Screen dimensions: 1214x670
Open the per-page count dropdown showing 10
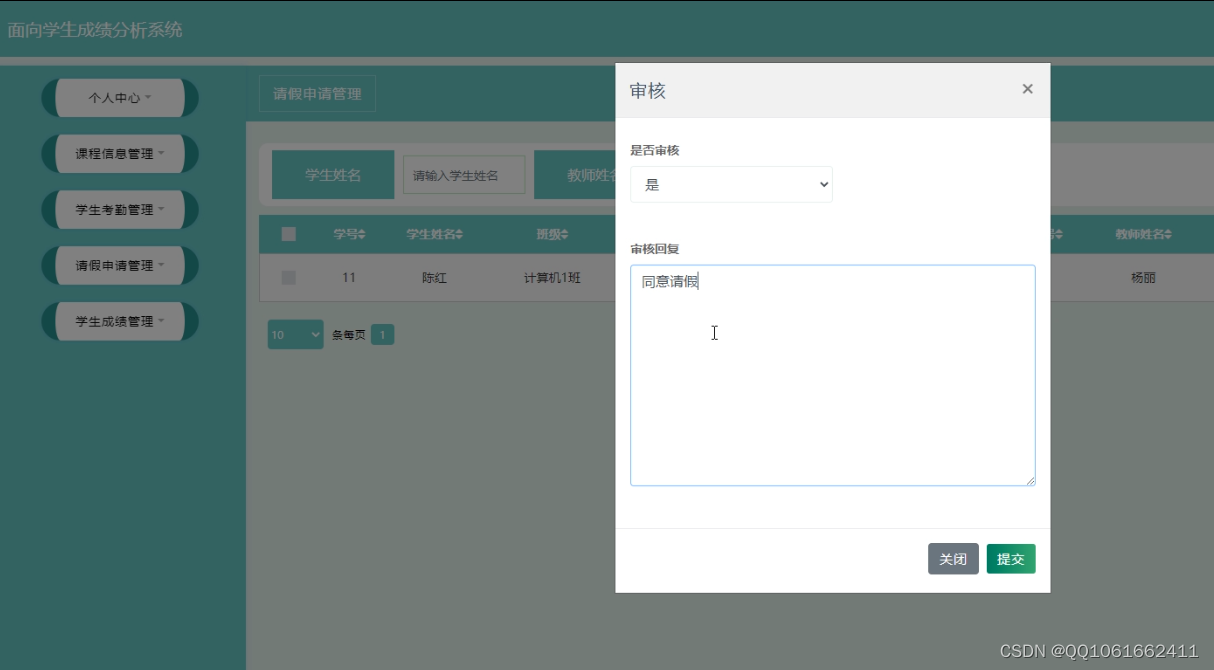(294, 333)
